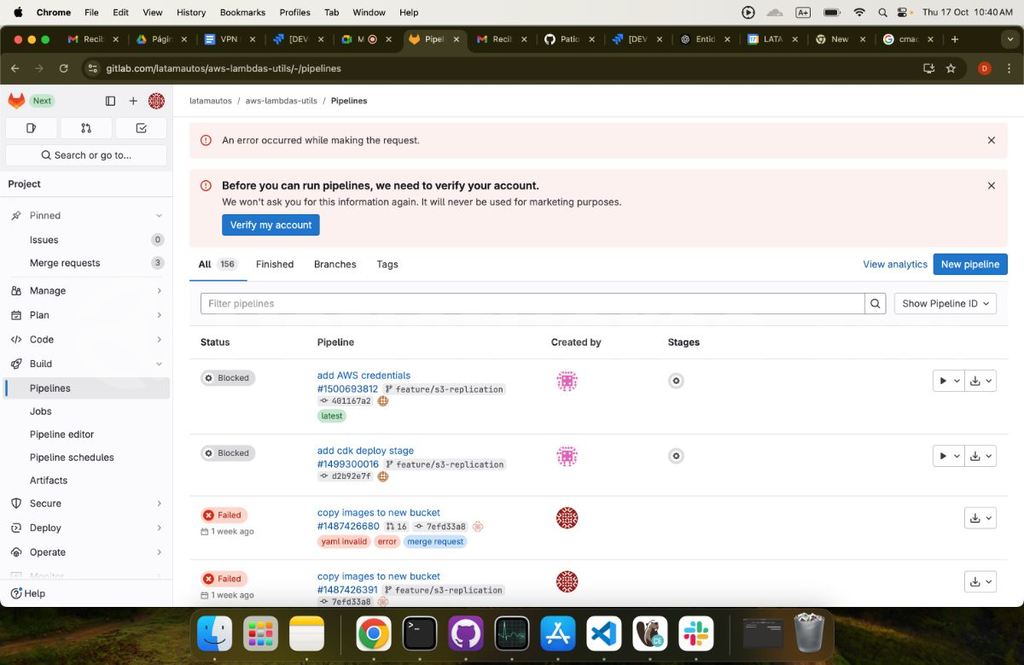Run manual jobs for pipeline #1499300016

coord(948,456)
